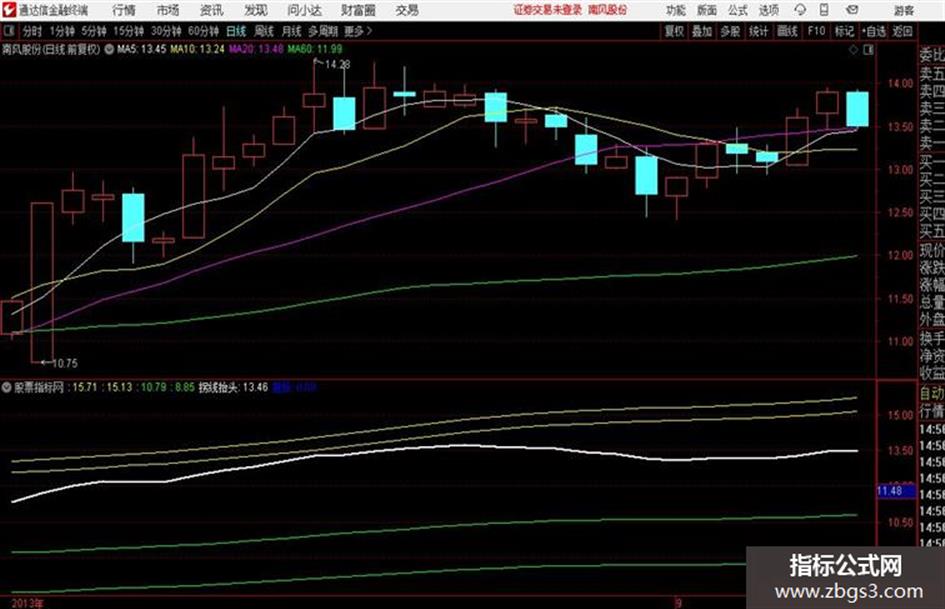Open the 资讯 menu
The height and width of the screenshot is (609, 945).
212,10
